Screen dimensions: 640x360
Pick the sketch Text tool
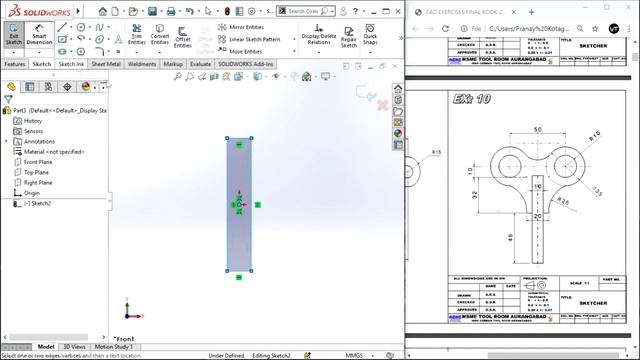pyautogui.click(x=118, y=39)
